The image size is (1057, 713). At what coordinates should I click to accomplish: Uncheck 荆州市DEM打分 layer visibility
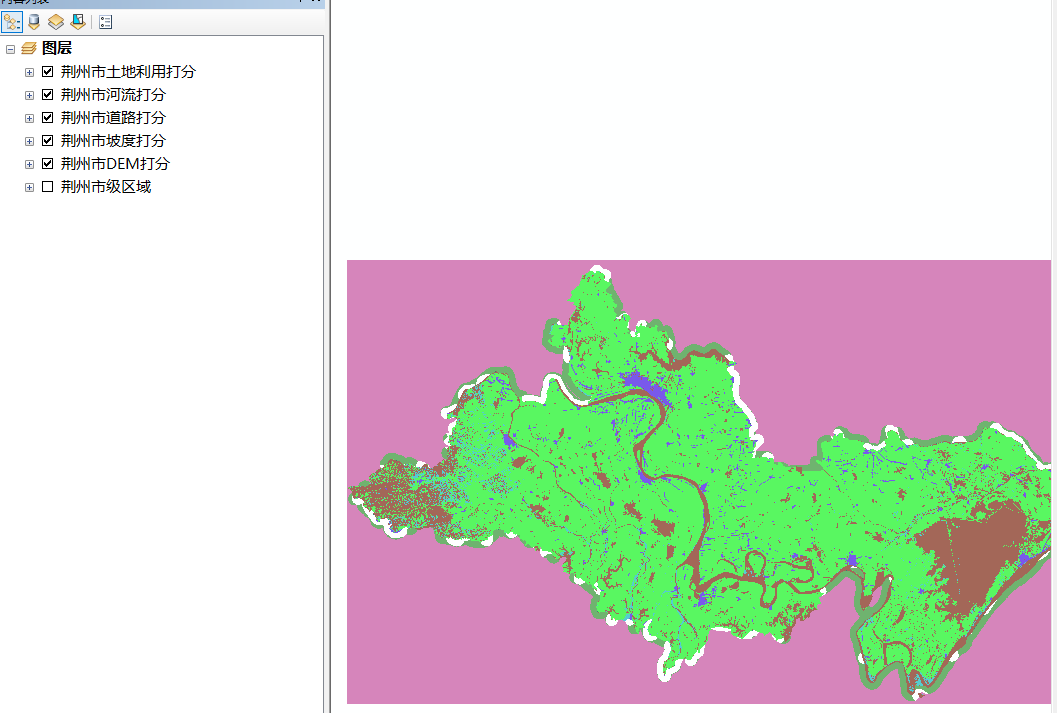(47, 163)
